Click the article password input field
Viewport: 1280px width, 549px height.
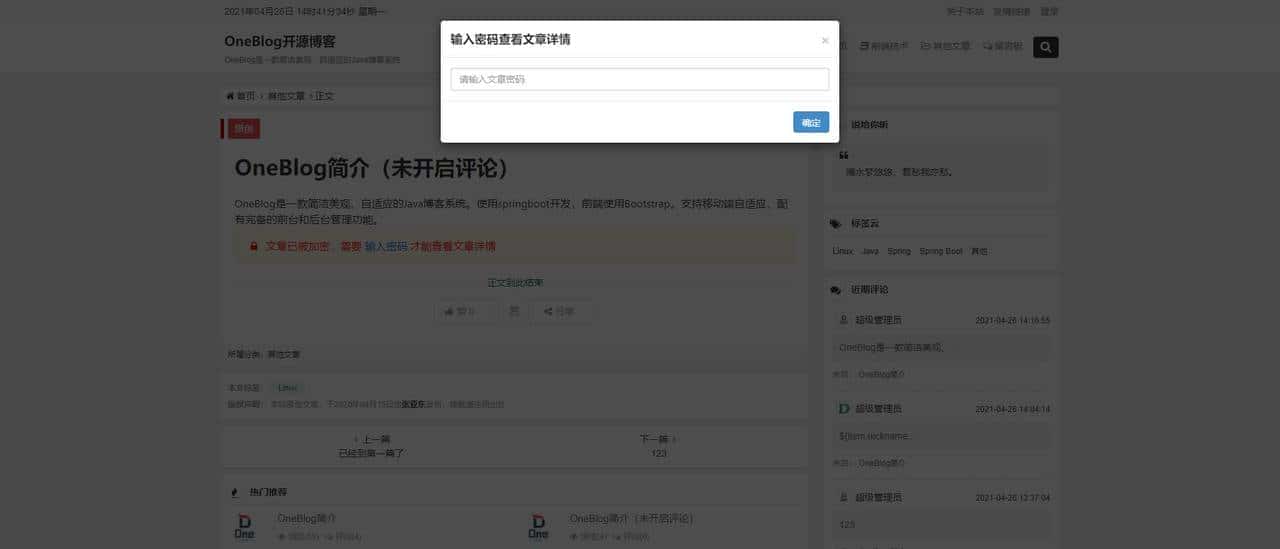point(640,79)
